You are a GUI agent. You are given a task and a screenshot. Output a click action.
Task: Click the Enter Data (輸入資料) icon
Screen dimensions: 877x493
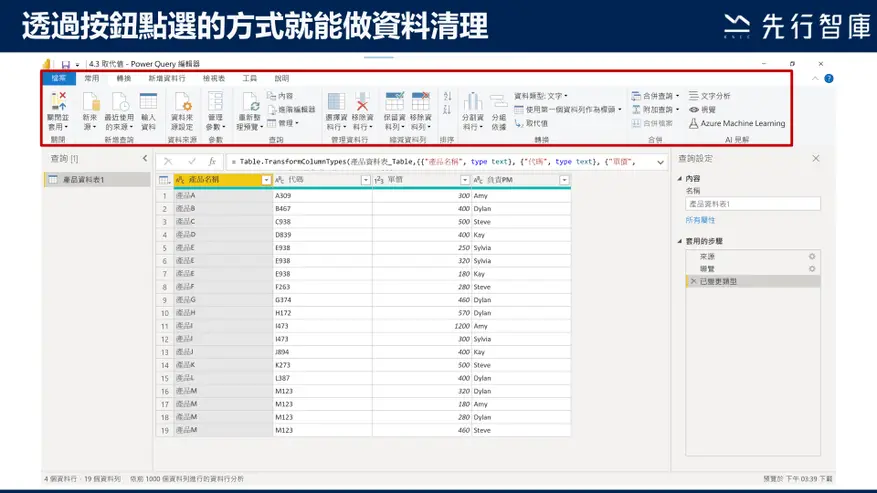[148, 101]
